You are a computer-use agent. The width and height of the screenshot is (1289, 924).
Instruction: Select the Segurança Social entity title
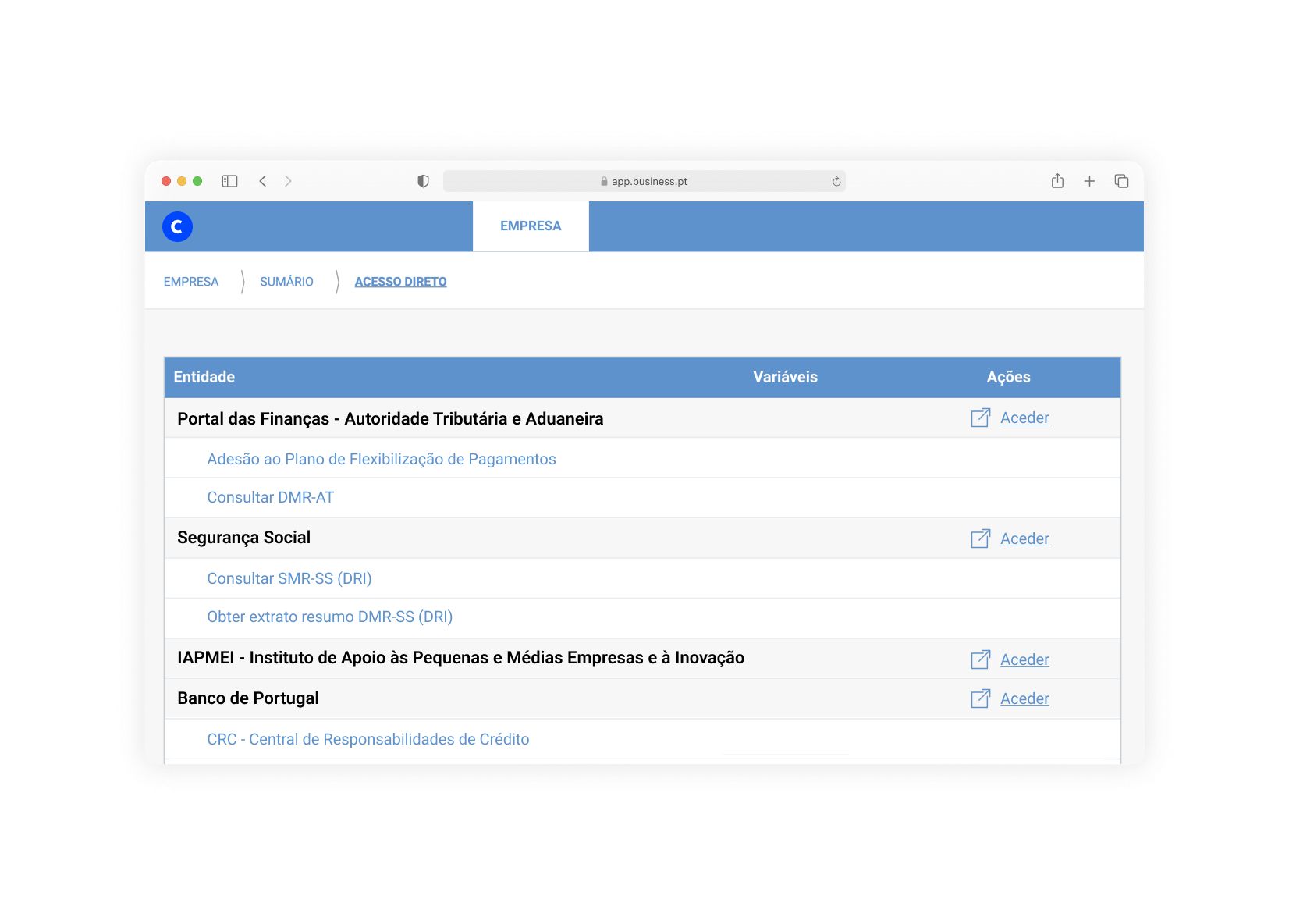point(243,538)
